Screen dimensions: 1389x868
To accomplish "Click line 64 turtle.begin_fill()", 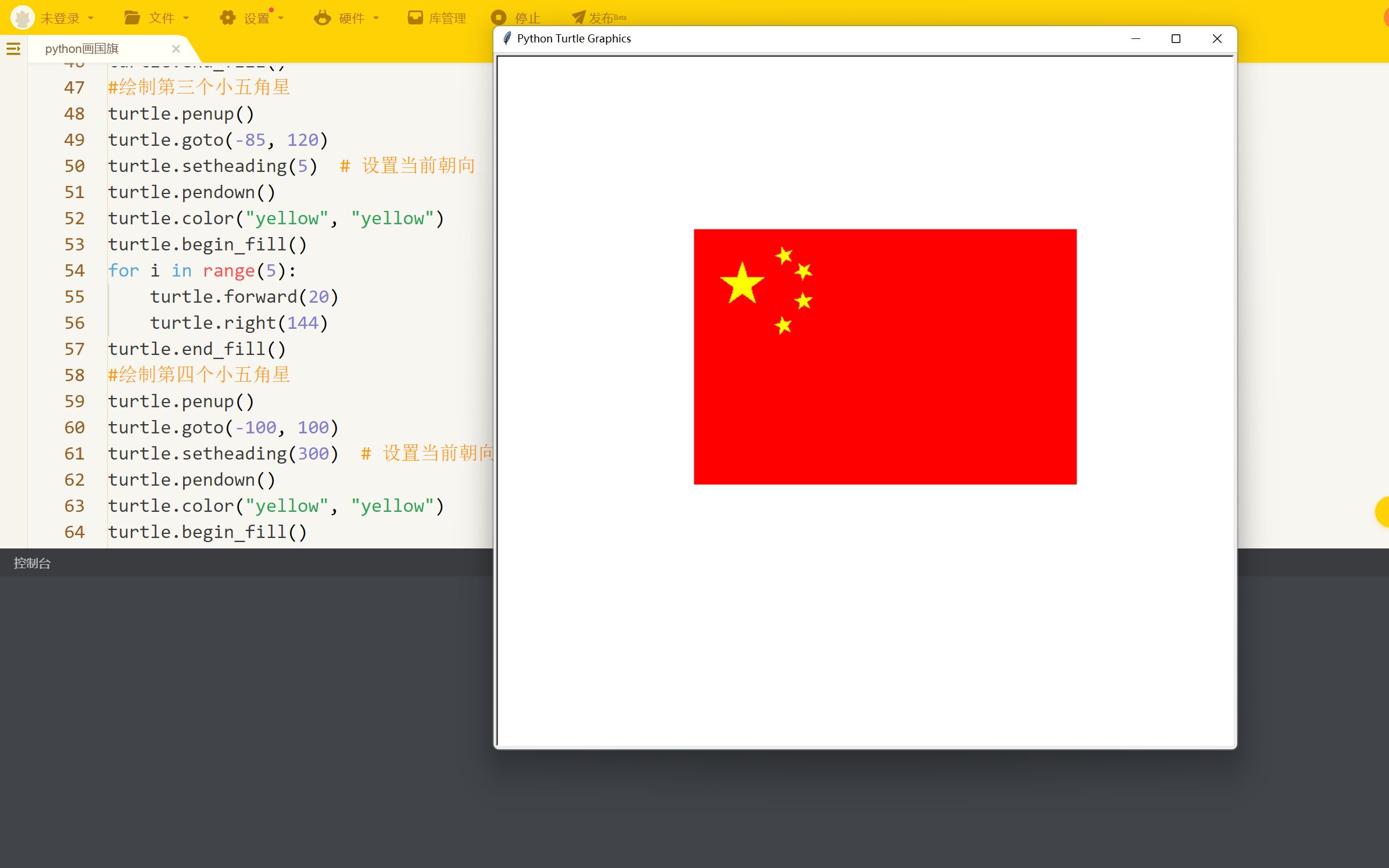I will pos(207,532).
